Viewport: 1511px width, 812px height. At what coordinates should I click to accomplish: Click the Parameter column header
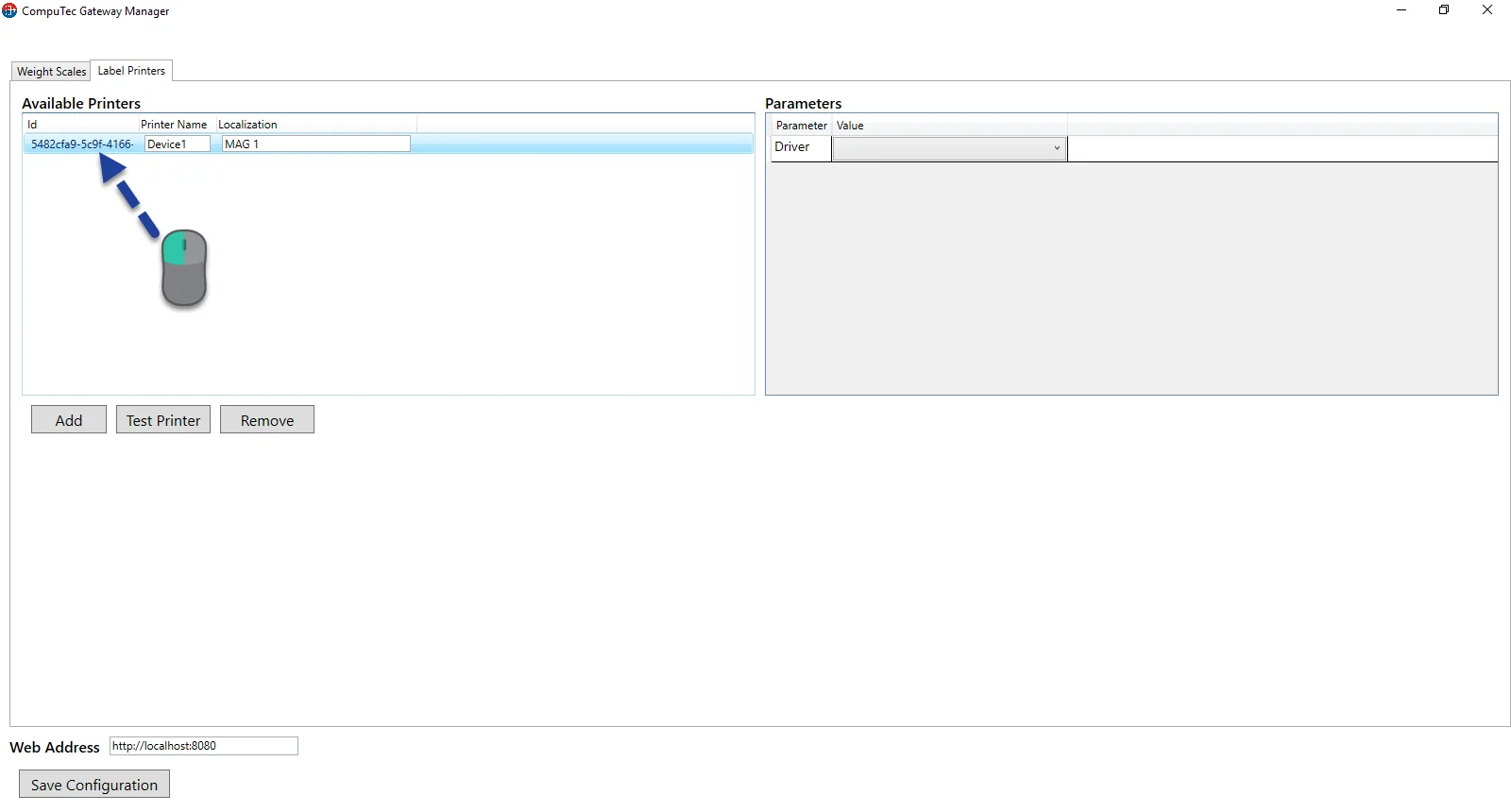click(x=801, y=126)
